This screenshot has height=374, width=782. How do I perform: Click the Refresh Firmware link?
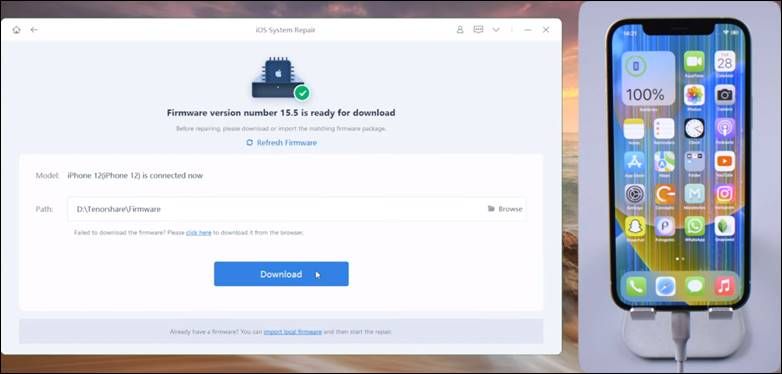[x=287, y=143]
